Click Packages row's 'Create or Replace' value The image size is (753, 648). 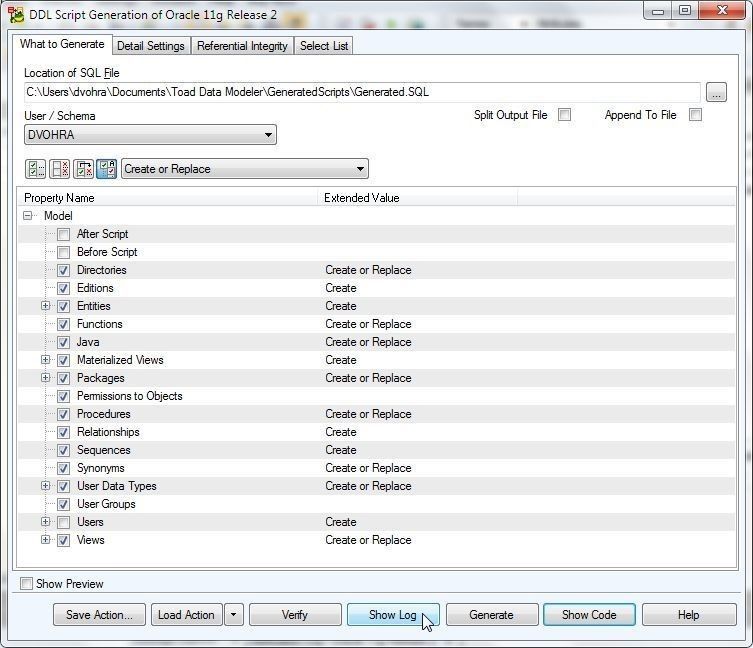coord(368,378)
